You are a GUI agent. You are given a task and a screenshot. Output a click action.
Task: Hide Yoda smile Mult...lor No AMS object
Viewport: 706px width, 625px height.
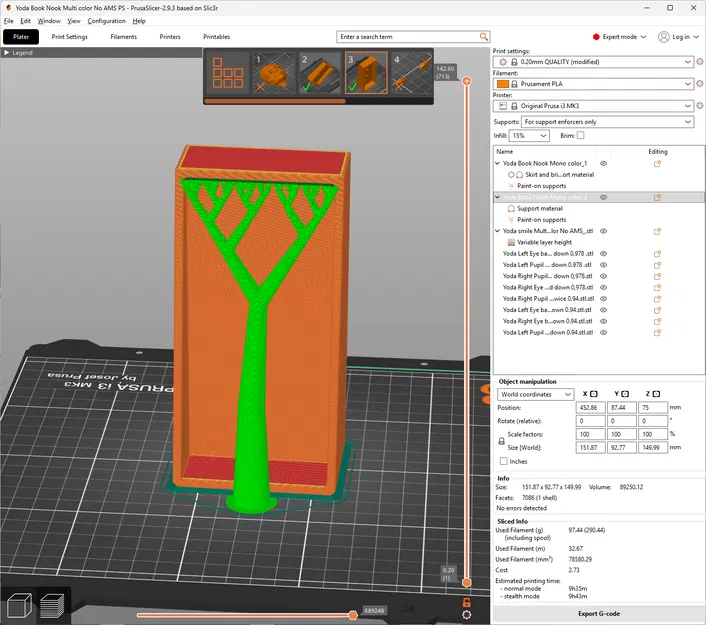[603, 231]
